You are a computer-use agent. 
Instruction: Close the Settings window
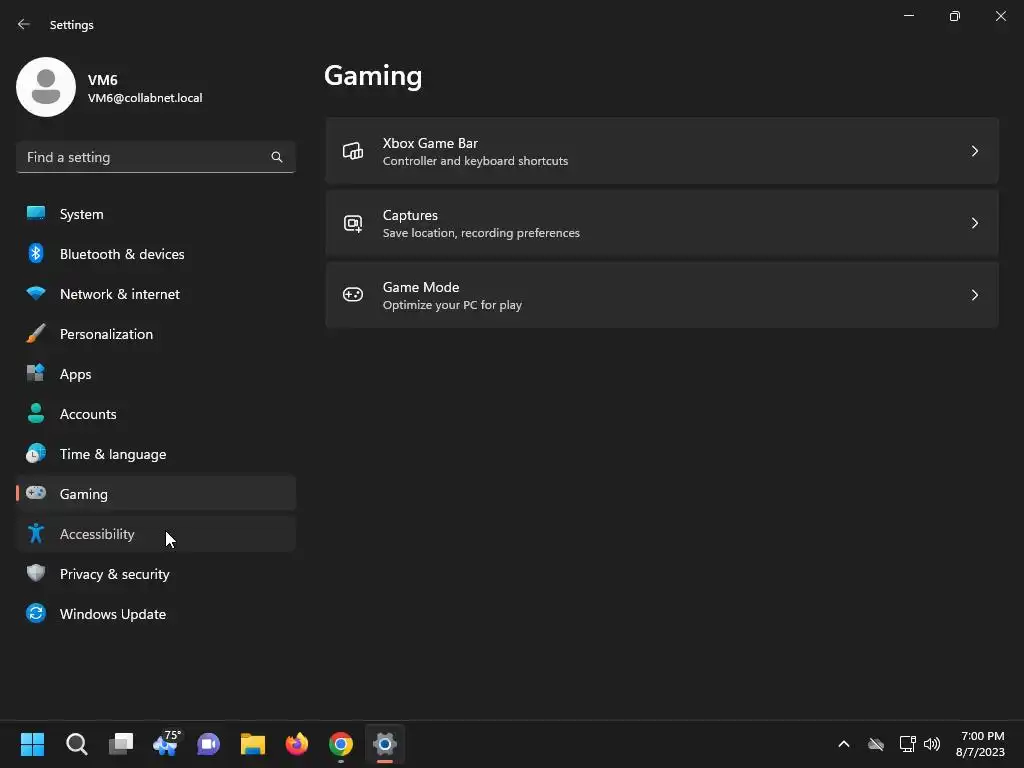click(x=1000, y=16)
